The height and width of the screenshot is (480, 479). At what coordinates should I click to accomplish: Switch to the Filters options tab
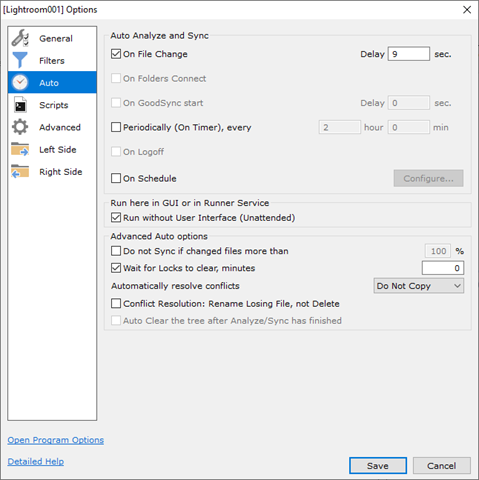point(52,60)
